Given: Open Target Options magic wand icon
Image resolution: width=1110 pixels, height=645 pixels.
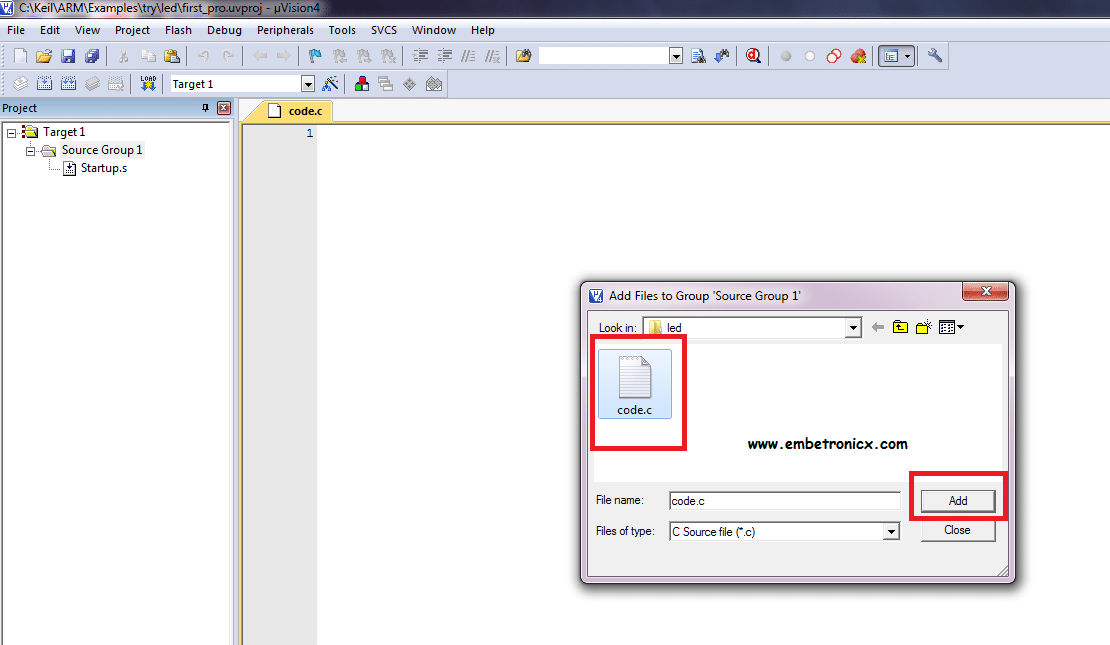Looking at the screenshot, I should [330, 84].
